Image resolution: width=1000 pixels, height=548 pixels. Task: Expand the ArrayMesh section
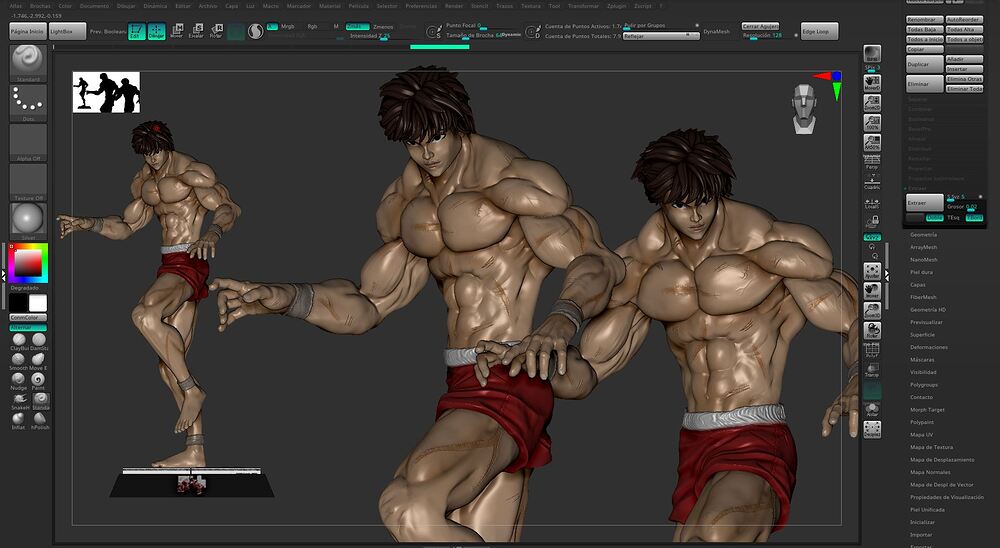pyautogui.click(x=923, y=247)
